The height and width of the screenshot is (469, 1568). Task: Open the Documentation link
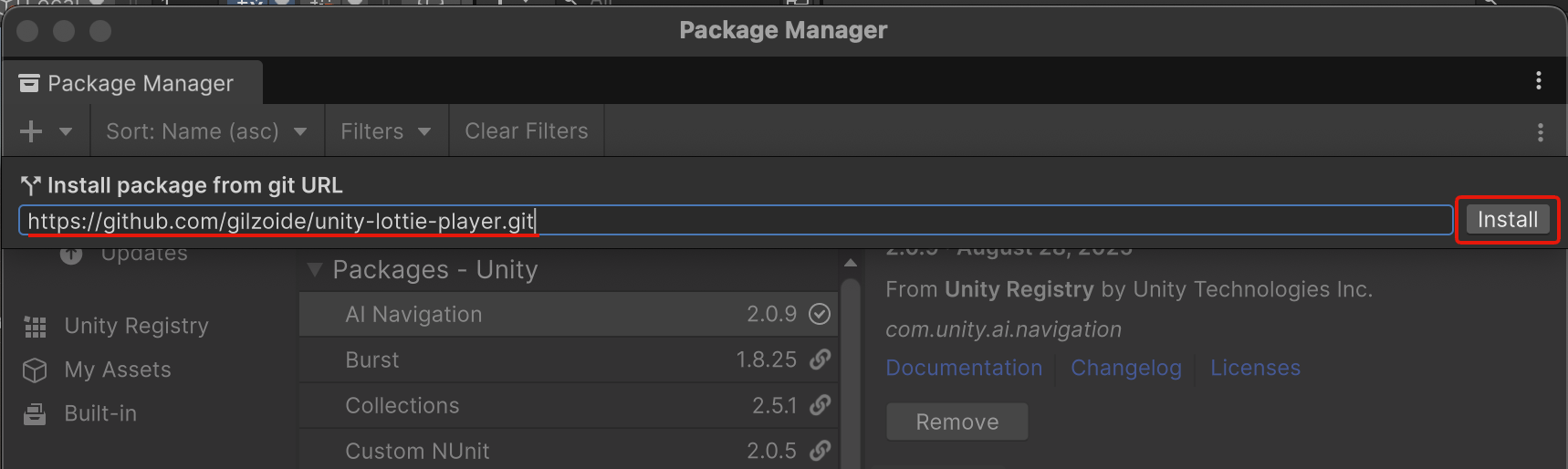pyautogui.click(x=964, y=368)
